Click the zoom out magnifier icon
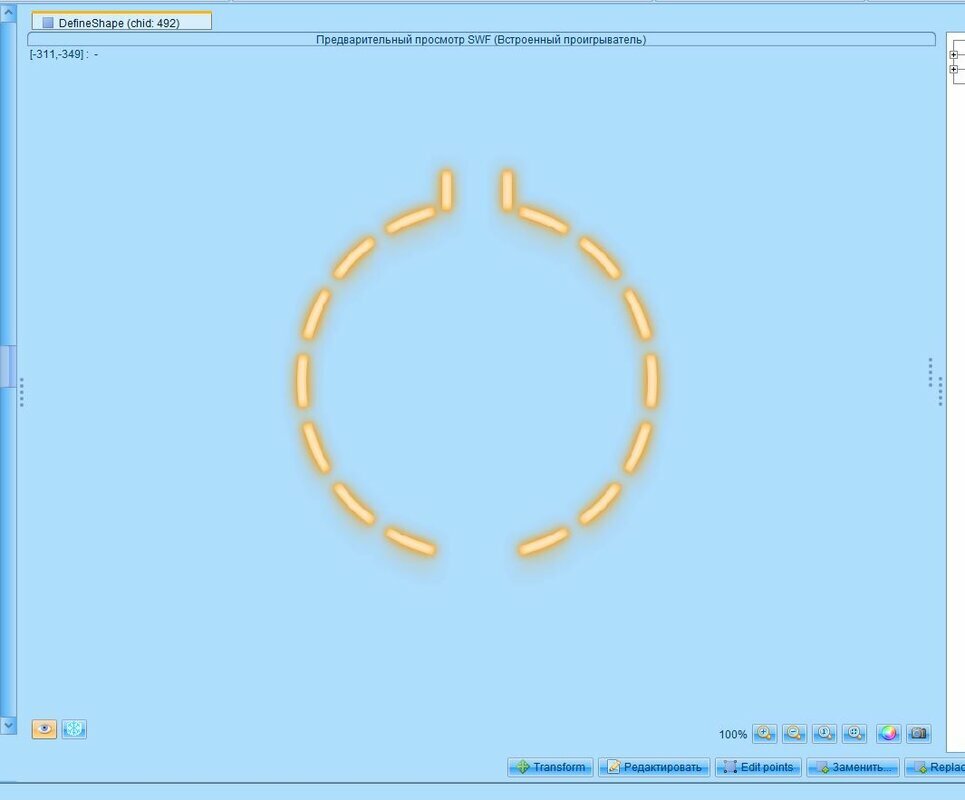The image size is (965, 800). tap(794, 733)
